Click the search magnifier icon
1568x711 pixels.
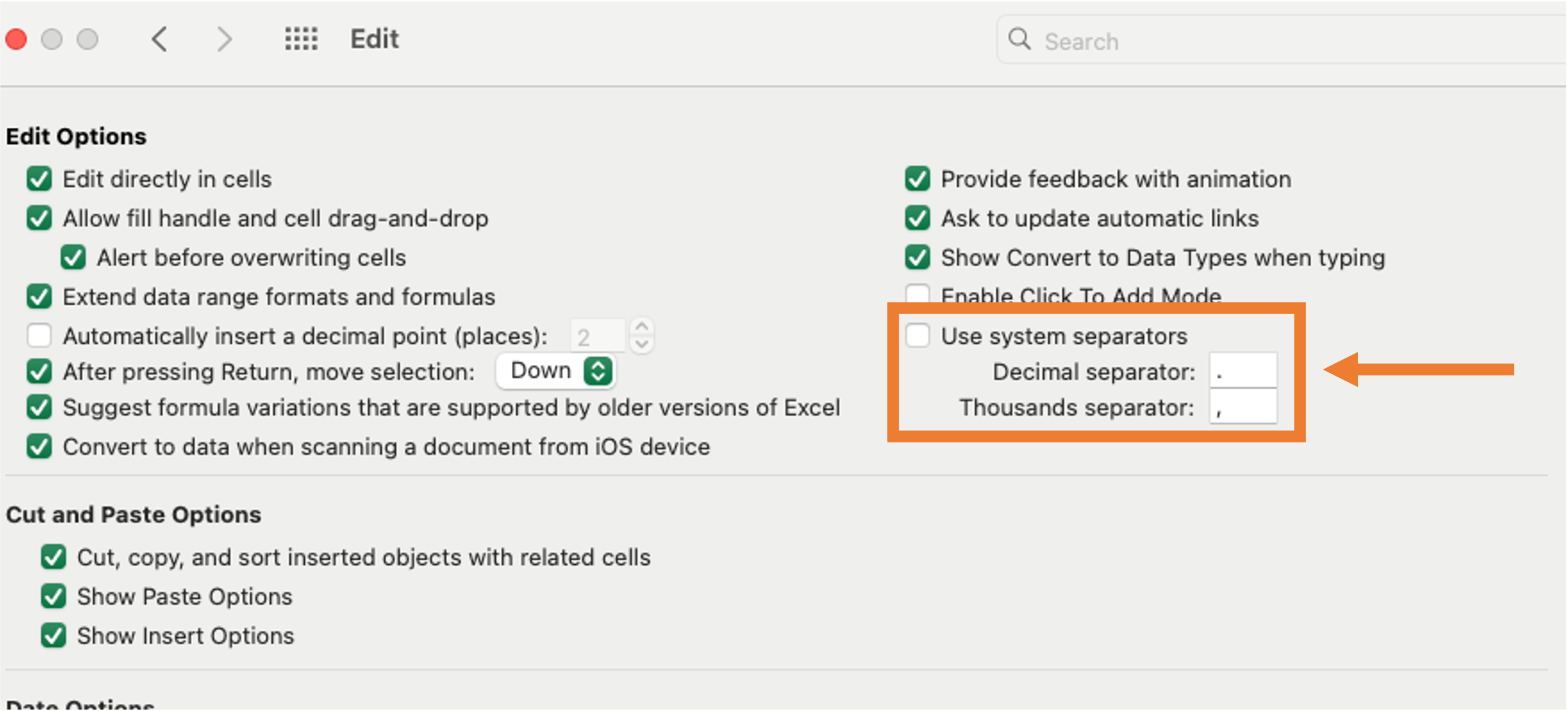(x=1019, y=40)
